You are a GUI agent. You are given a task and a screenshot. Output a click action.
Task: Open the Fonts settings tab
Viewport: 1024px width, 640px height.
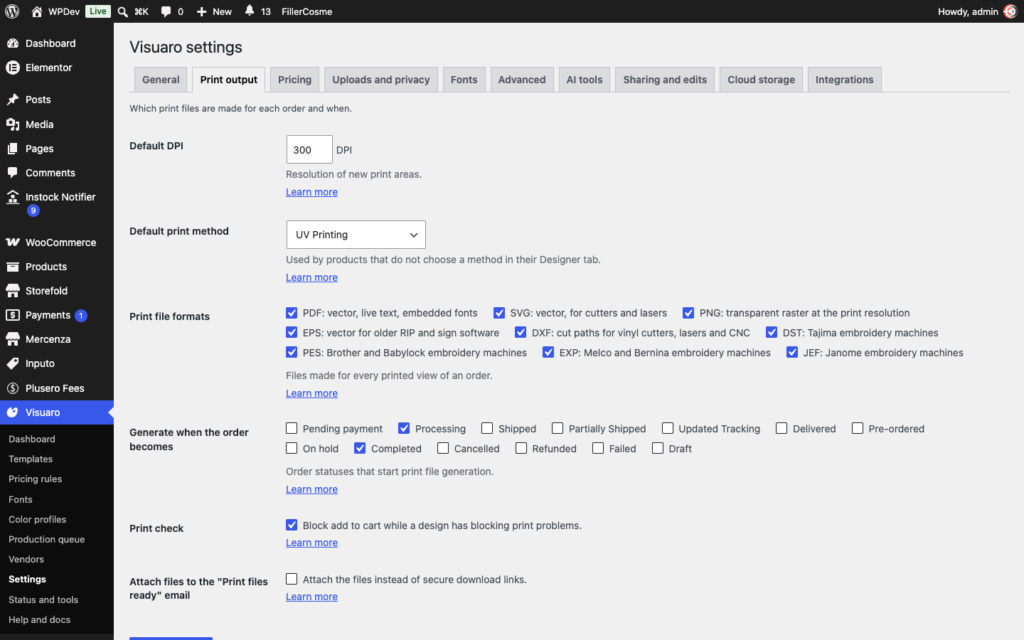click(464, 80)
